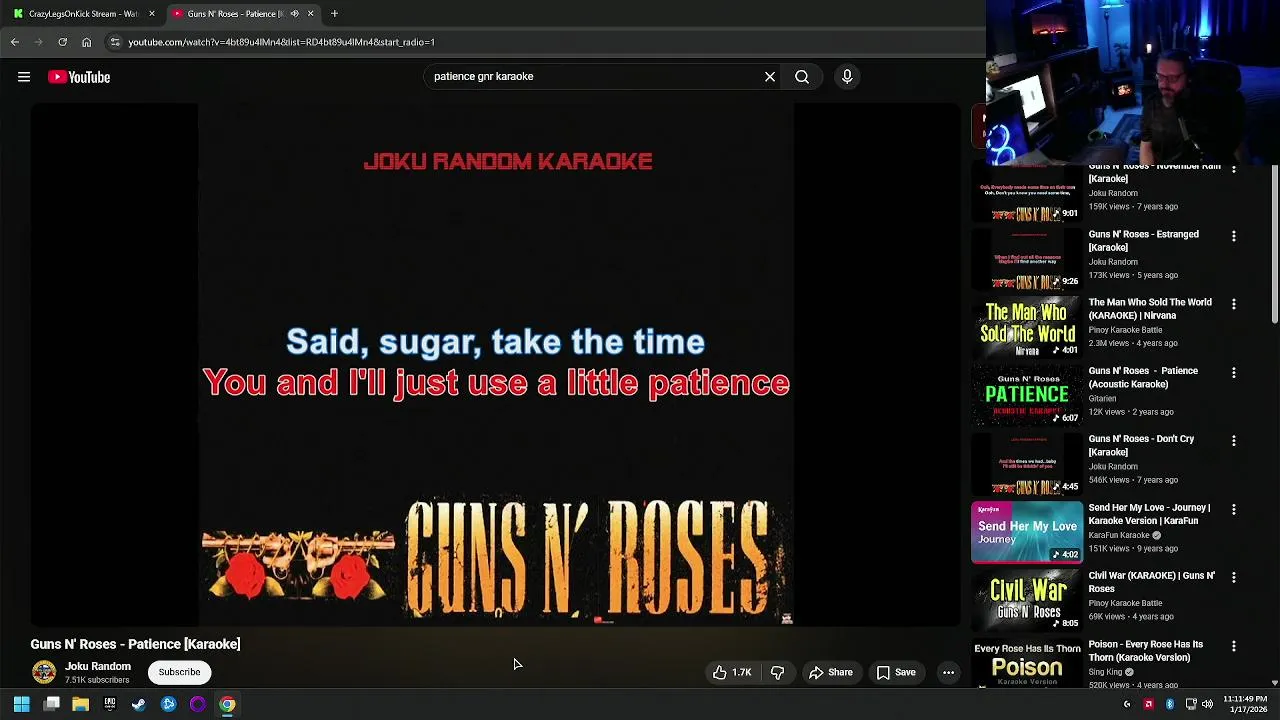Open options for Don't Cry karaoke
The width and height of the screenshot is (1280, 720).
1233,441
